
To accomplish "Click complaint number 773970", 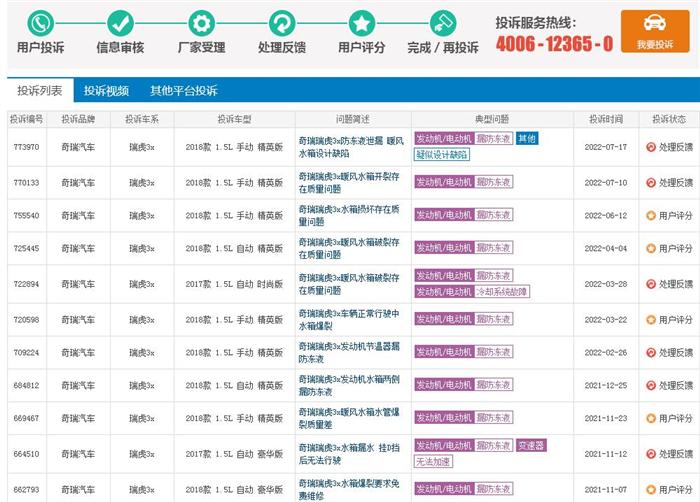I will coord(26,147).
